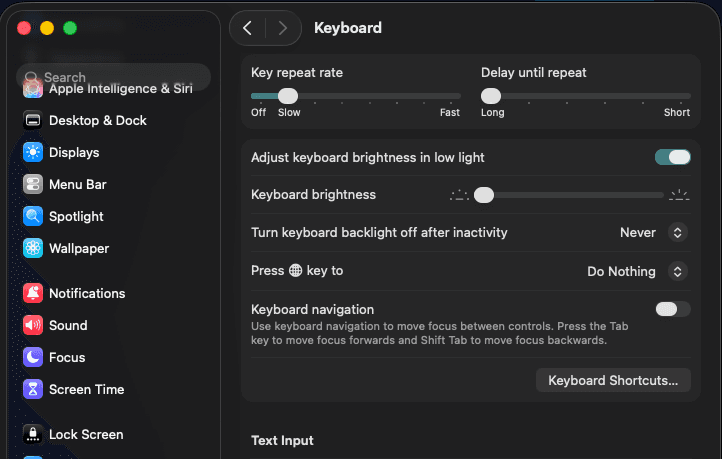This screenshot has width=722, height=459.
Task: Select the Menu Bar toggle icon
Action: click(x=33, y=185)
